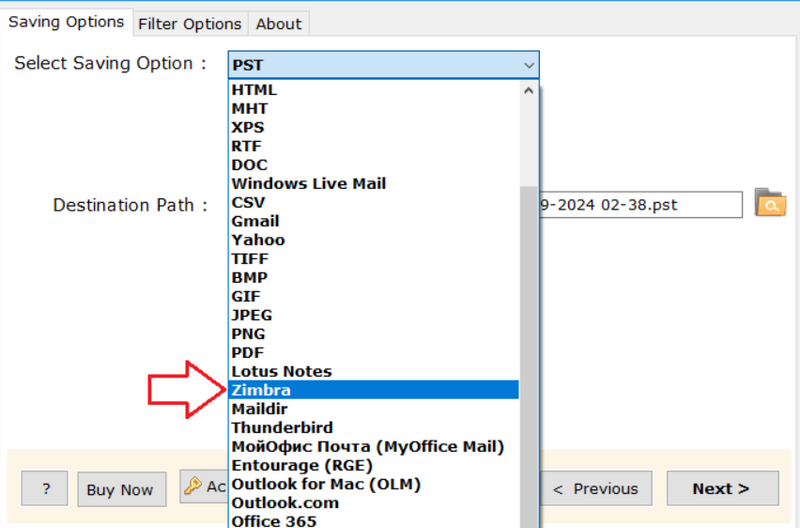The width and height of the screenshot is (800, 528).
Task: Select HTML from the saving options list
Action: point(374,90)
